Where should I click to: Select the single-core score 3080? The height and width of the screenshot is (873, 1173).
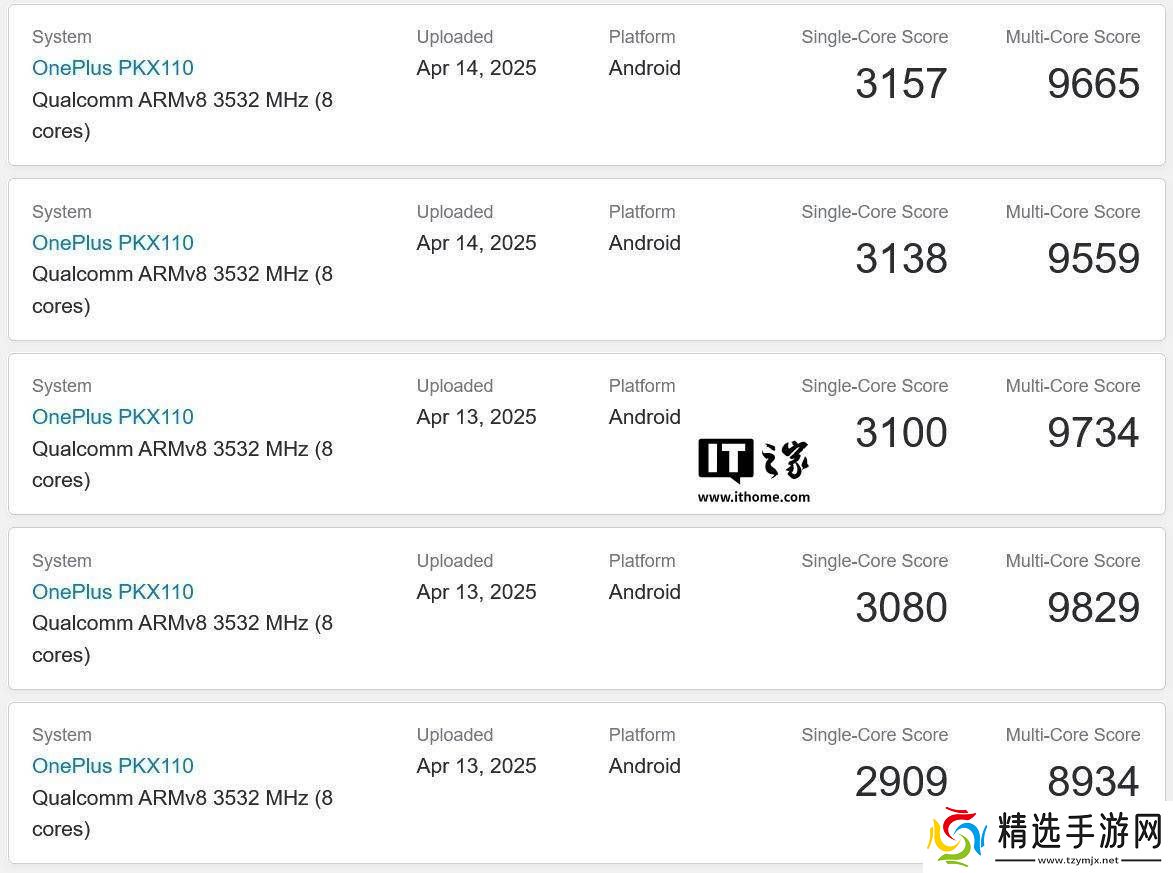(901, 608)
